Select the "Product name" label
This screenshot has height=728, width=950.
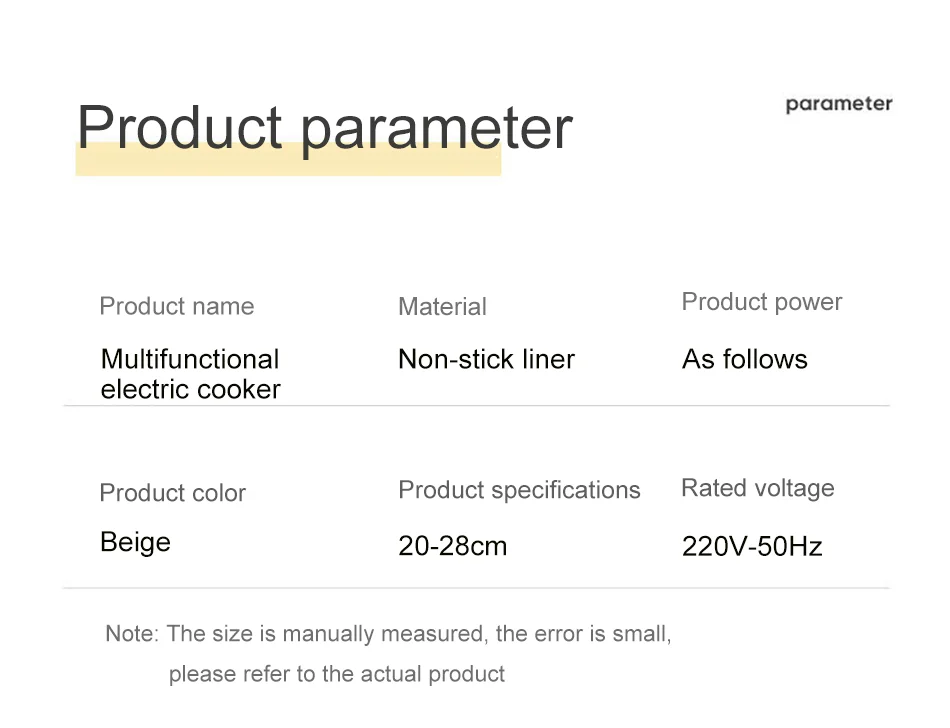(177, 307)
